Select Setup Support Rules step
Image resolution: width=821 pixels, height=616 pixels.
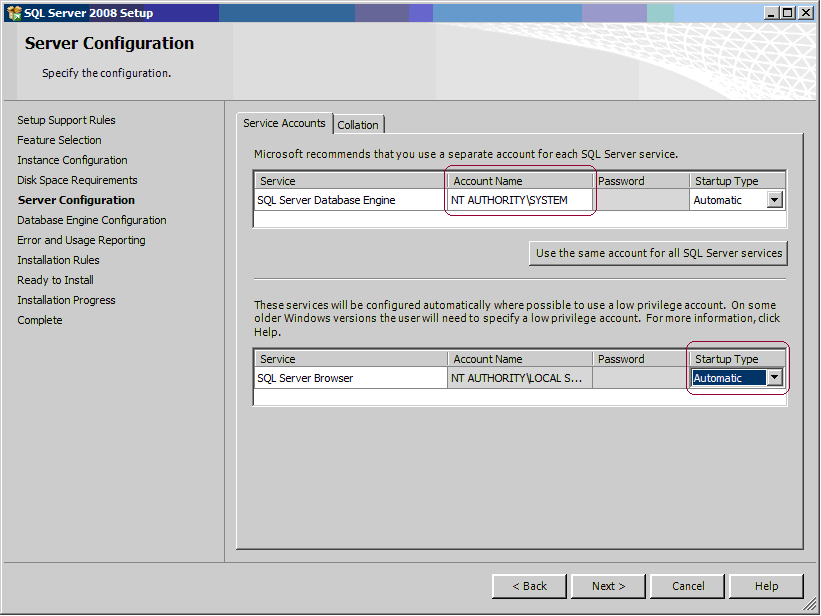tap(66, 120)
